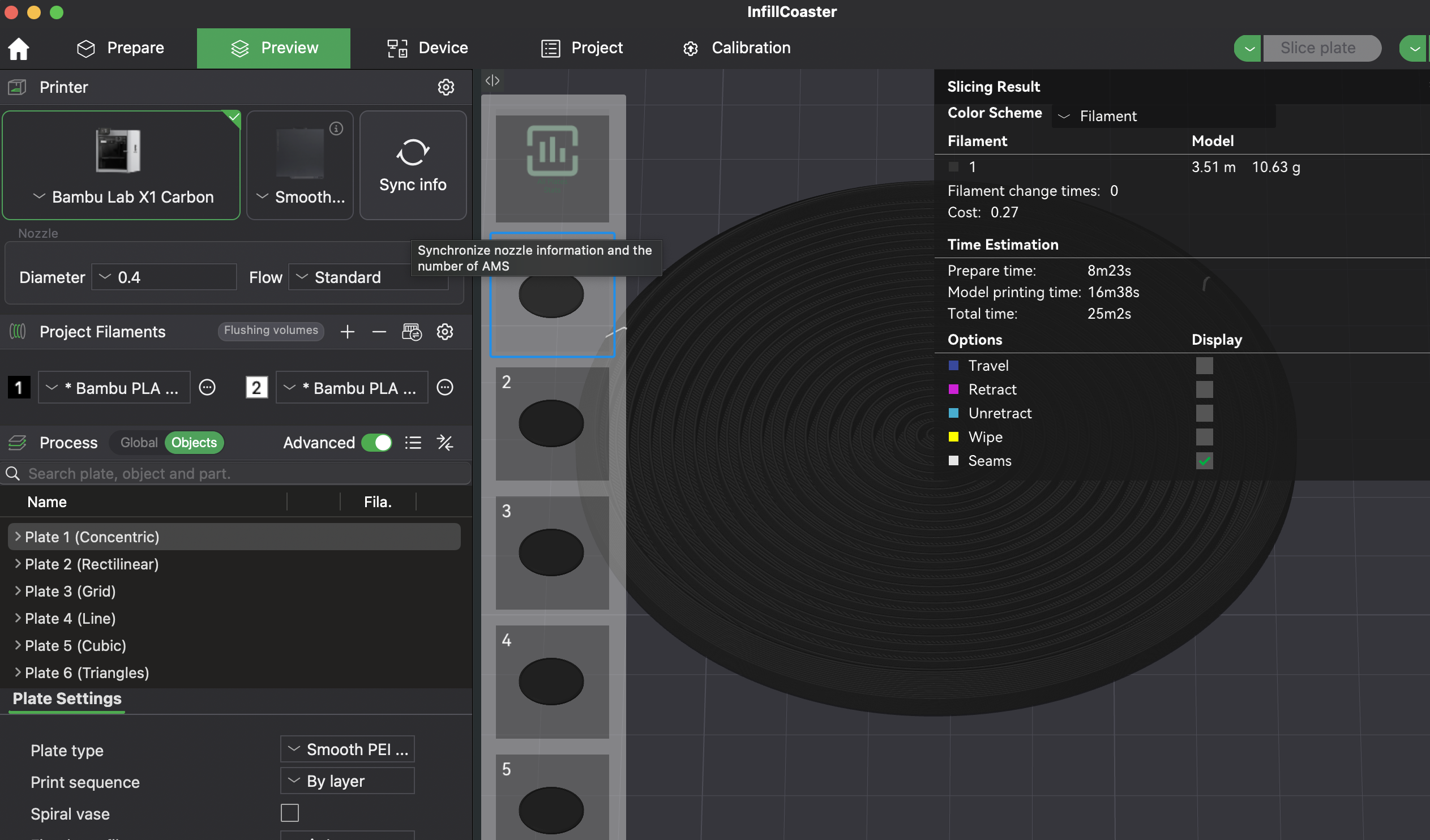Screen dimensions: 1430x840
Task: Click the Flushing volumes button
Action: (271, 331)
